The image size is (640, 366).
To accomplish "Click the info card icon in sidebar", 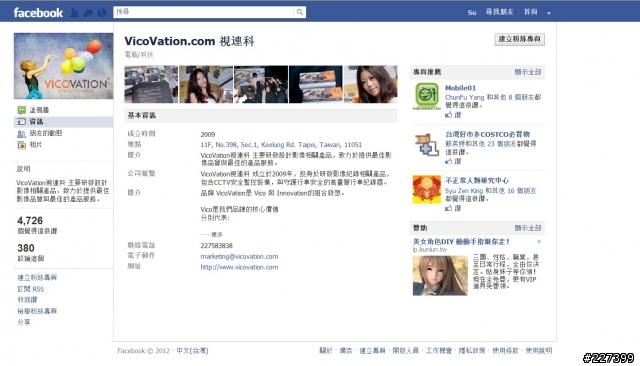I will point(21,122).
